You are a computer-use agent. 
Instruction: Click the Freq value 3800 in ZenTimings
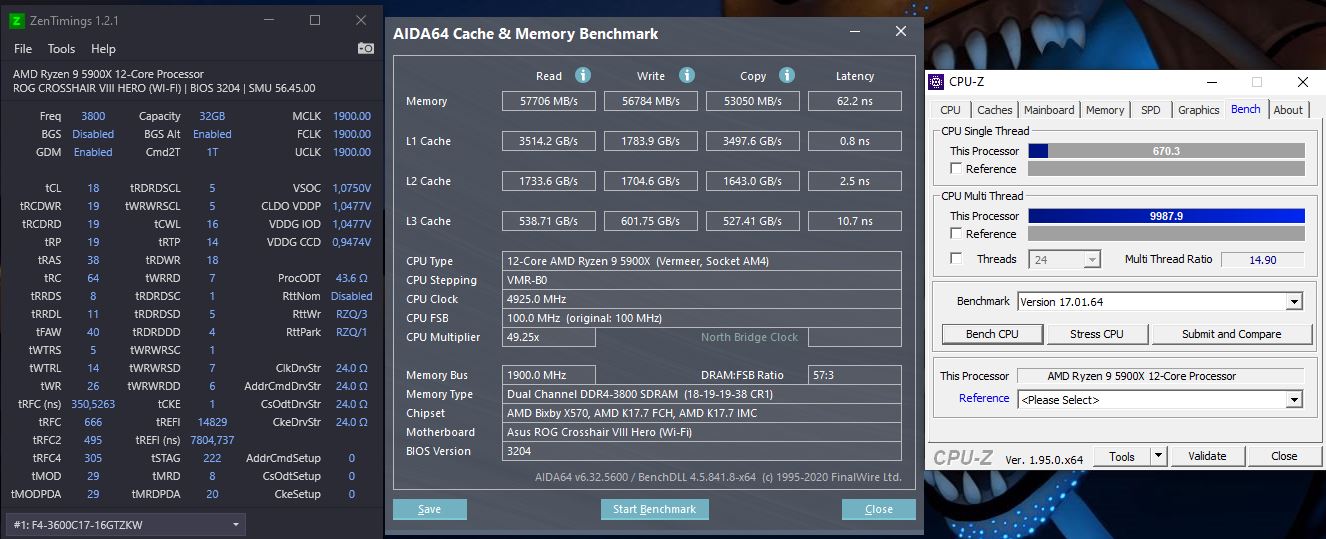pyautogui.click(x=93, y=116)
